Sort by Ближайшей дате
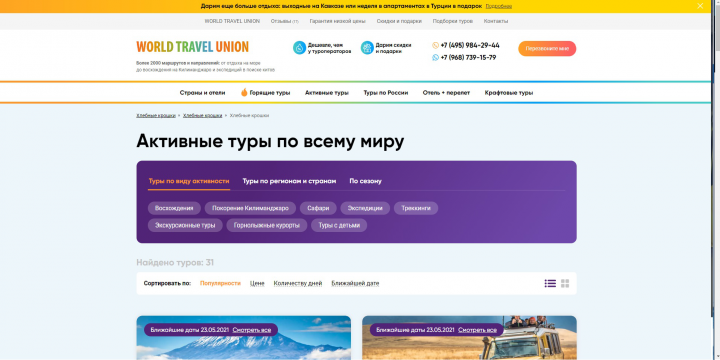The width and height of the screenshot is (720, 360). pyautogui.click(x=355, y=283)
